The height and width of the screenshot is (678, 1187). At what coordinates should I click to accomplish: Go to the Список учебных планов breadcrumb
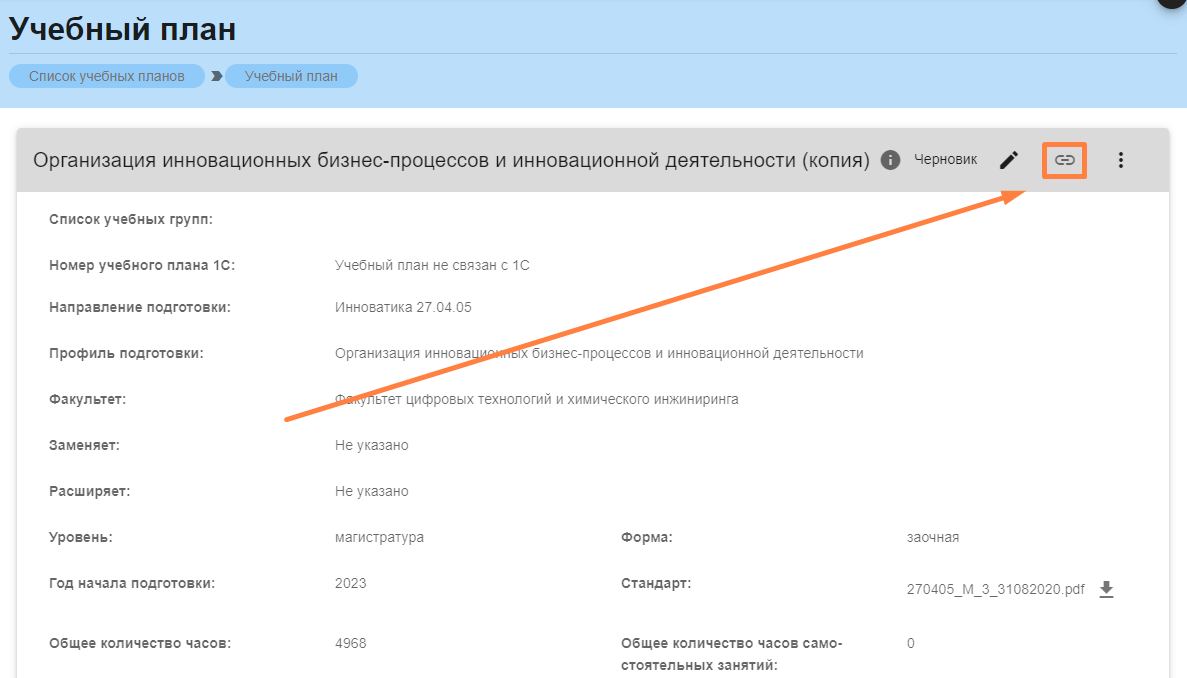(x=107, y=76)
